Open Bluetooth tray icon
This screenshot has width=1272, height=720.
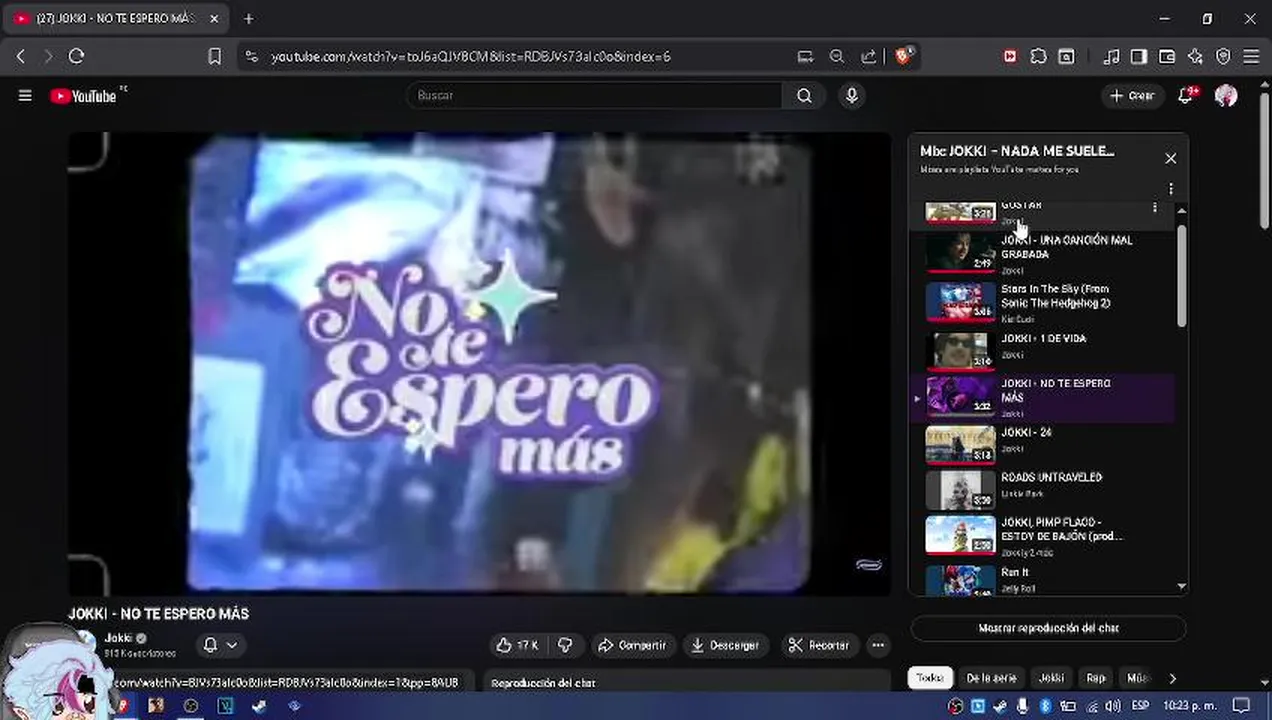tap(1045, 706)
